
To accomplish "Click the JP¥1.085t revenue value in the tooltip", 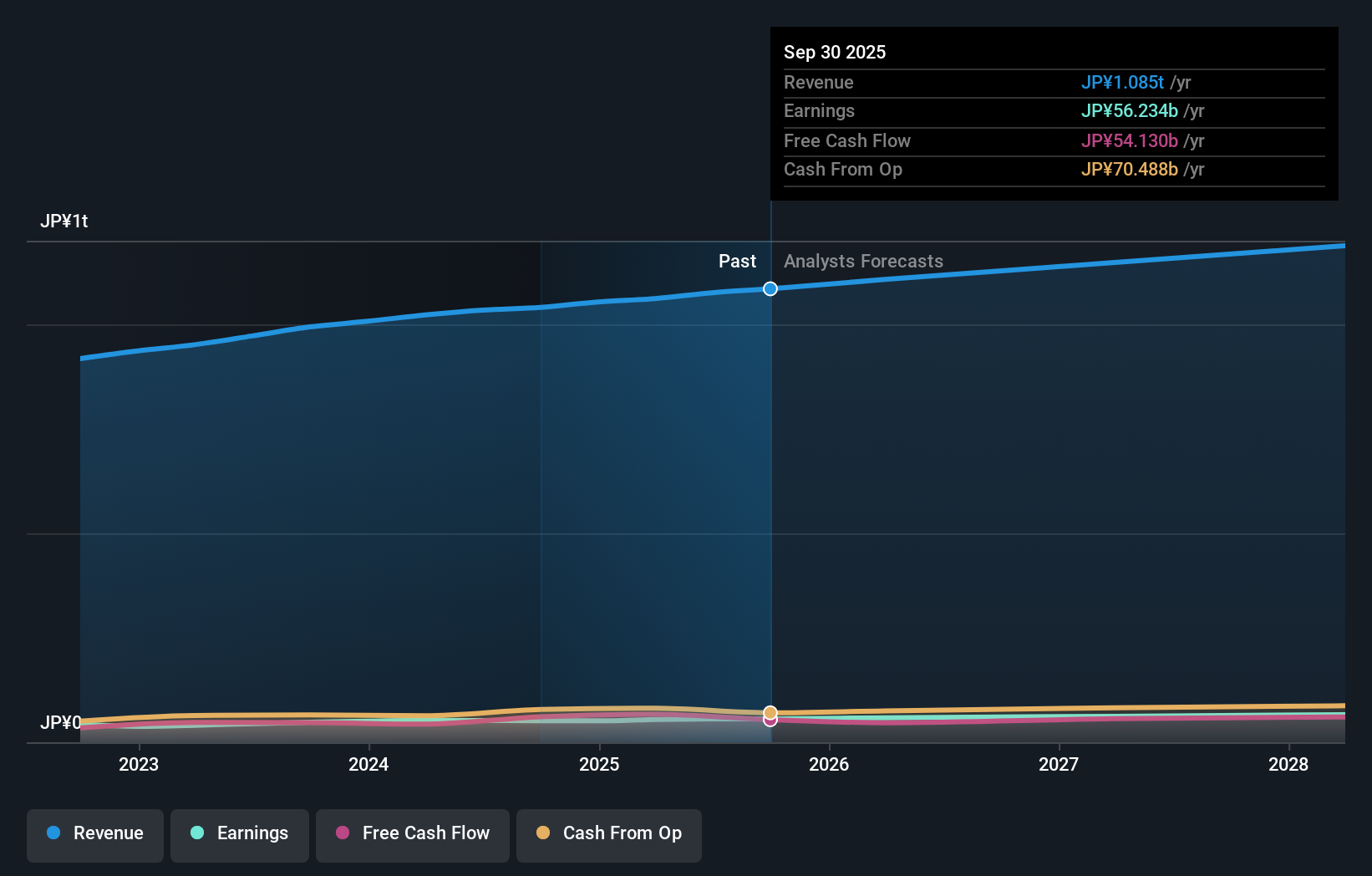I will click(1123, 82).
